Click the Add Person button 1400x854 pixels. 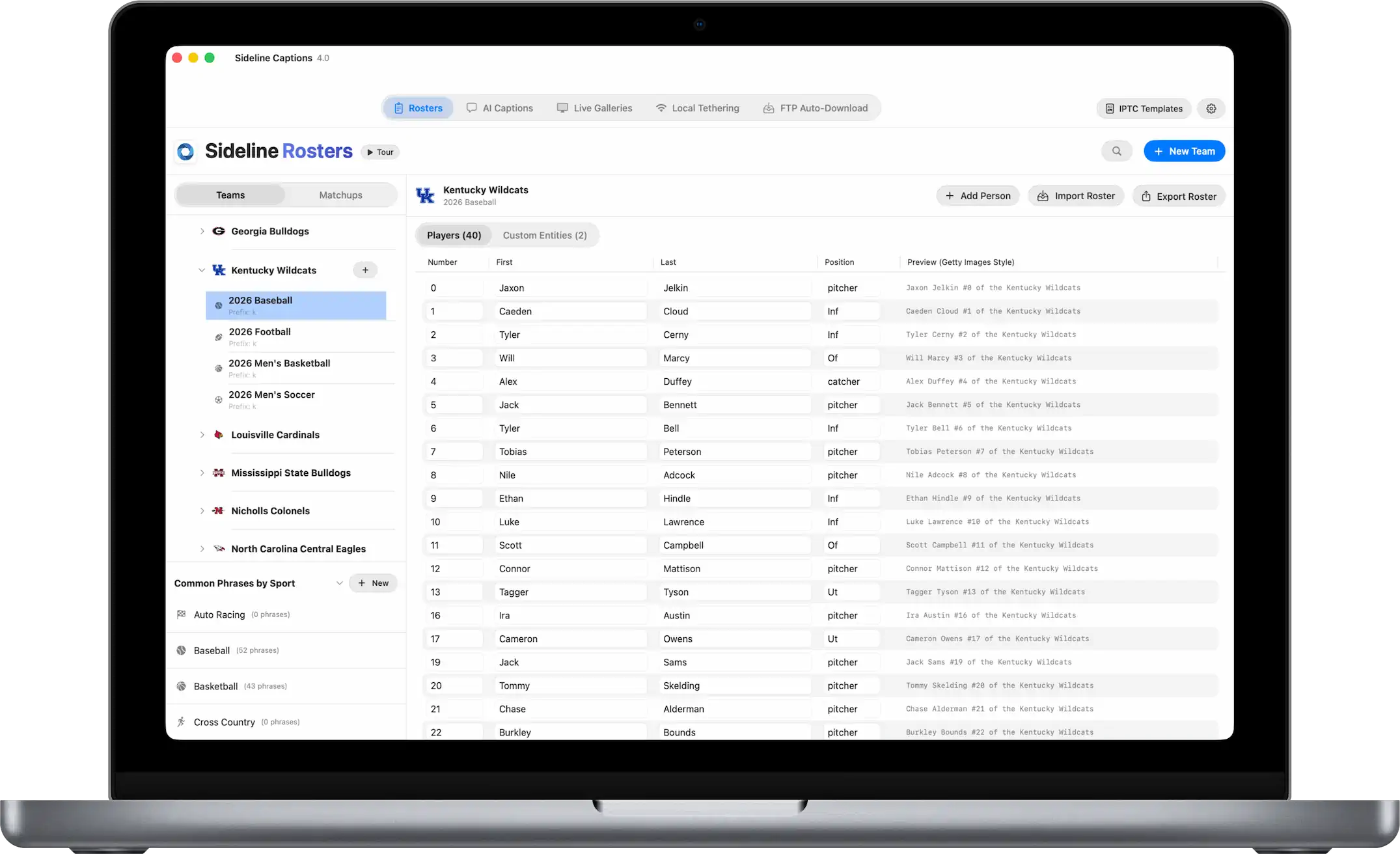tap(978, 196)
